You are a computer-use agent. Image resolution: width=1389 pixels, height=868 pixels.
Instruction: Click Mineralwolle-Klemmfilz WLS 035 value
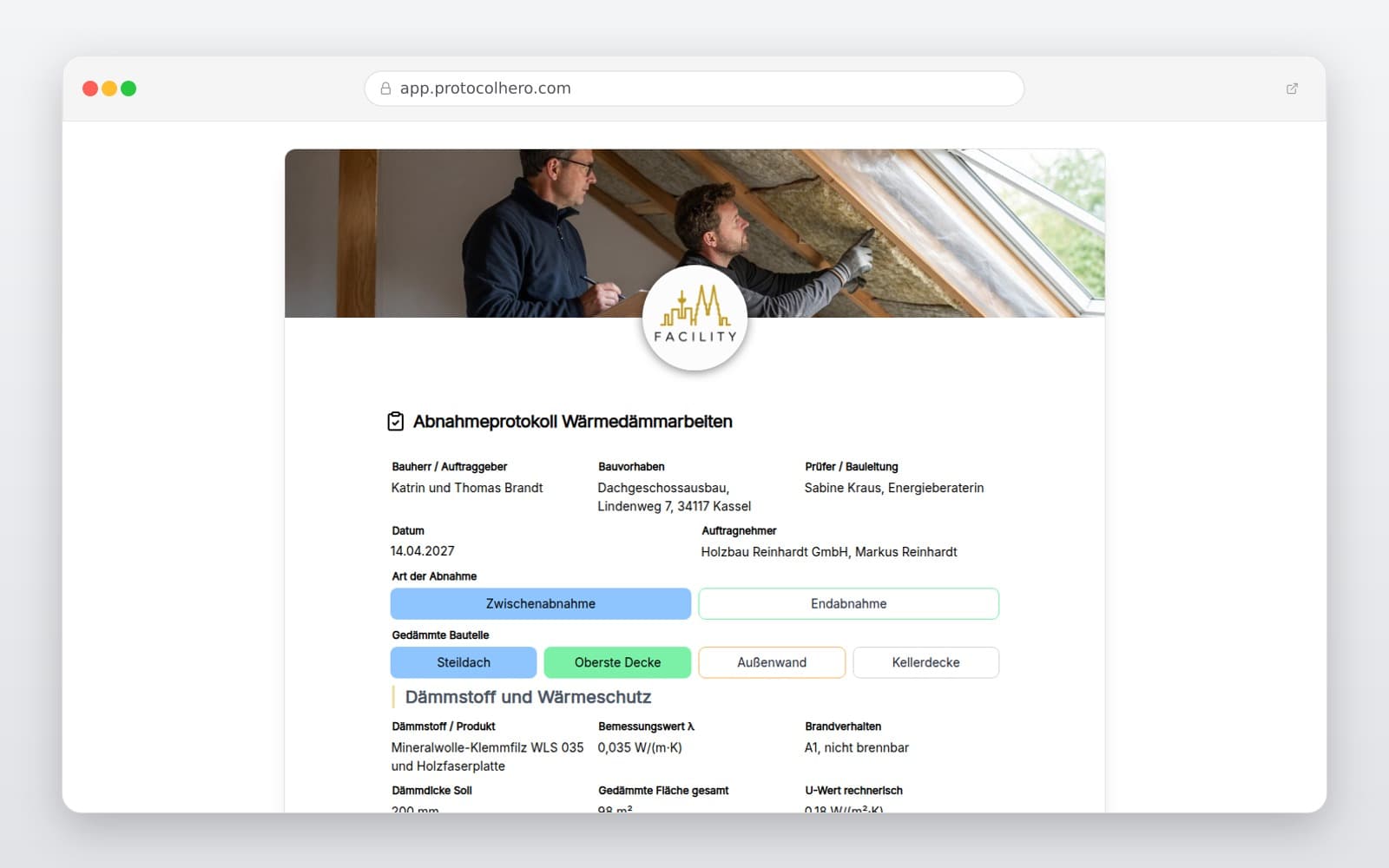488,747
